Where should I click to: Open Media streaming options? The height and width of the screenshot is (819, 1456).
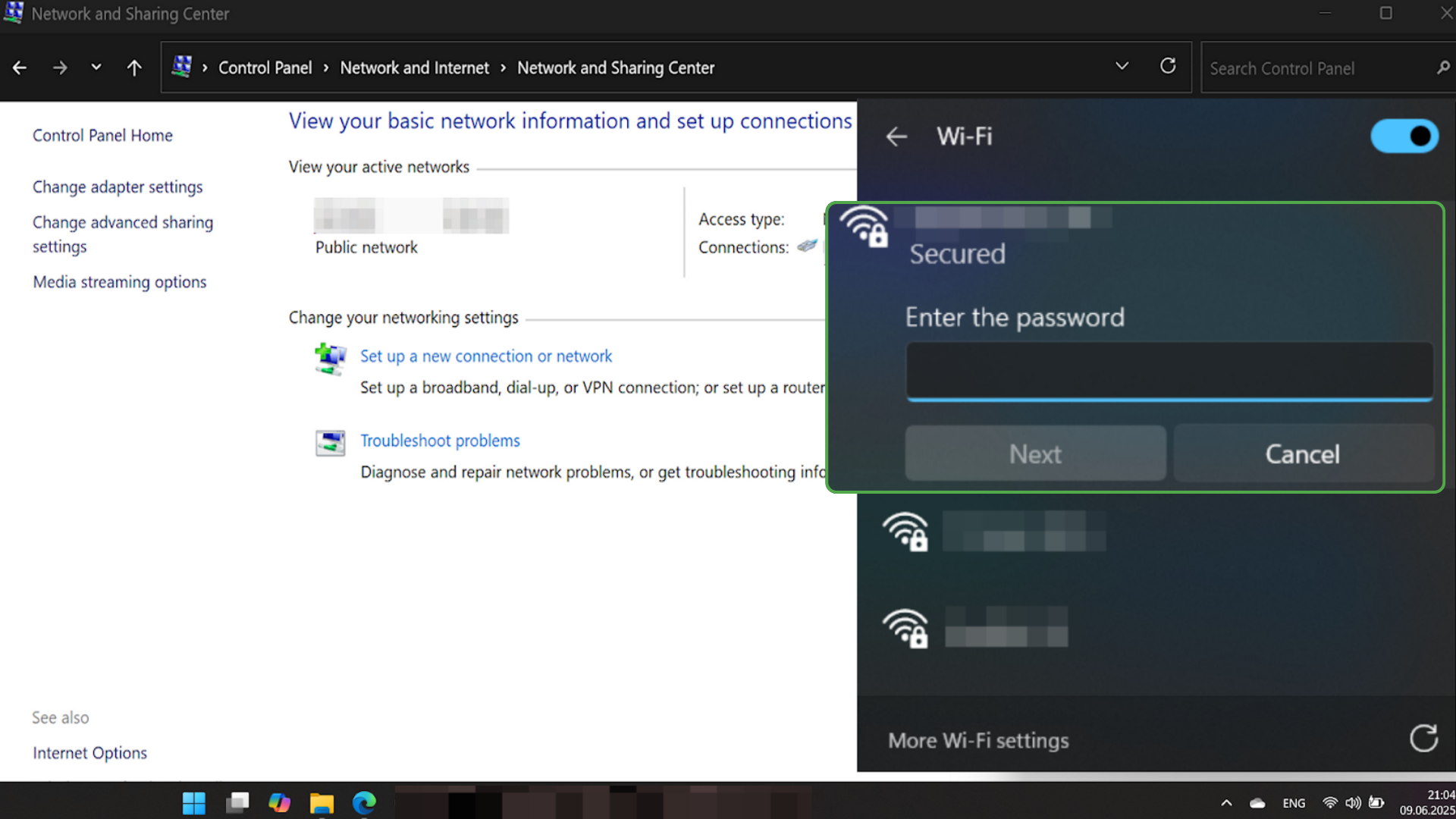[120, 282]
